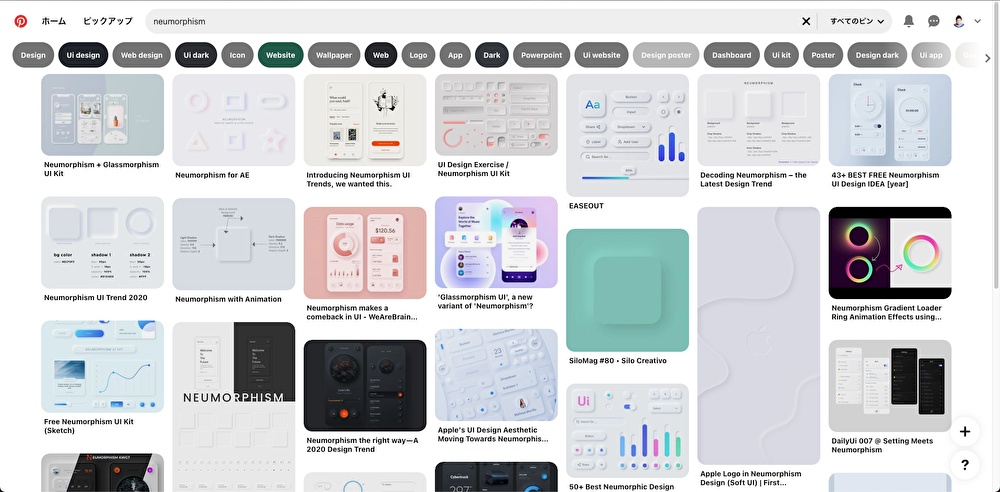The width and height of the screenshot is (1000, 492).
Task: Select the Ui dark filter chip
Action: click(x=196, y=55)
